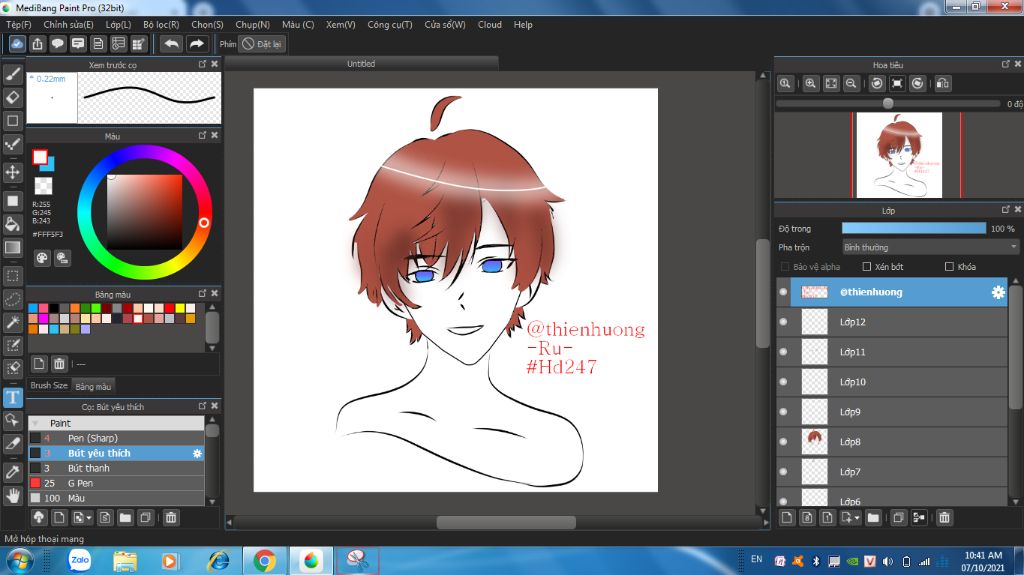Open the Lớp(L) menu

(118, 24)
